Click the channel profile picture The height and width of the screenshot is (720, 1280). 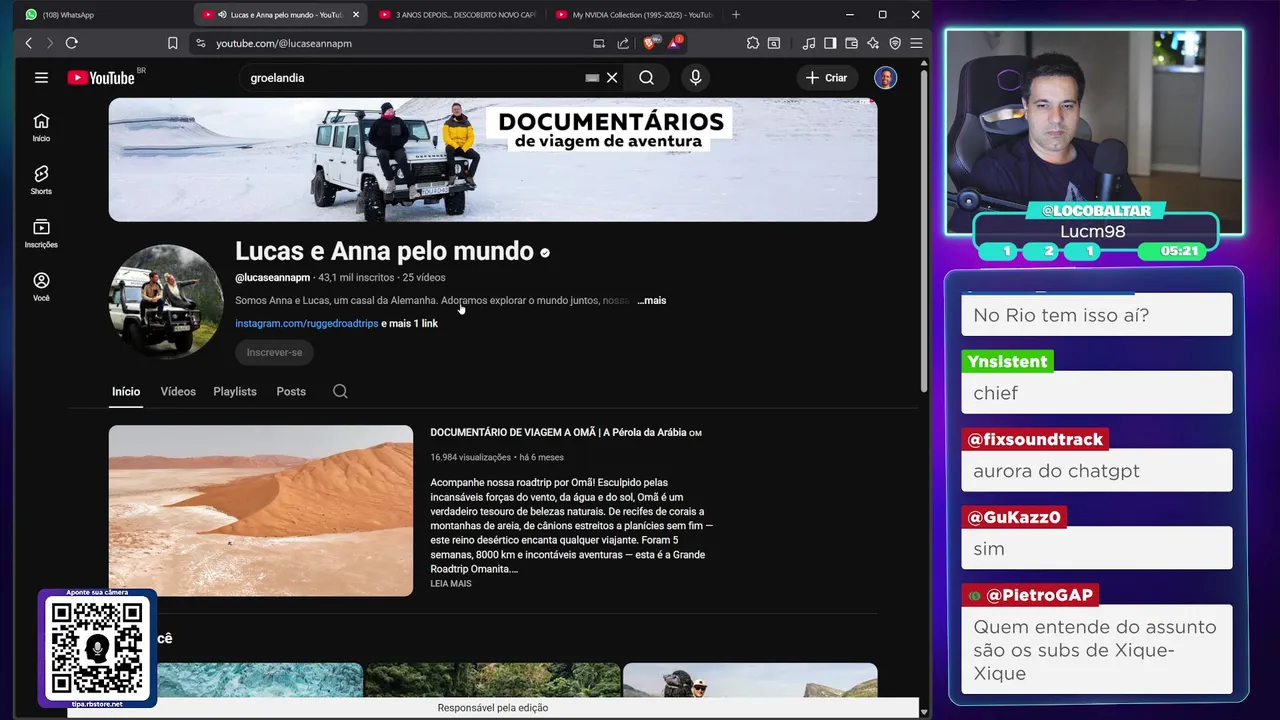(x=166, y=301)
